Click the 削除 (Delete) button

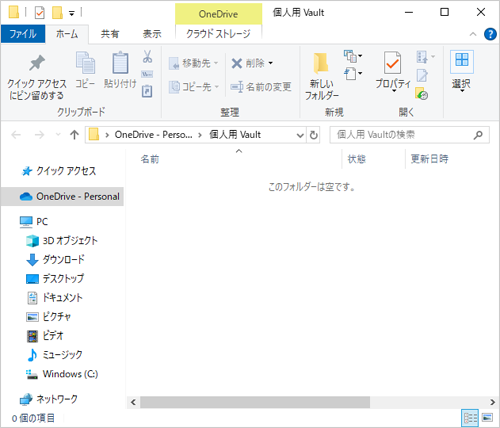248,63
